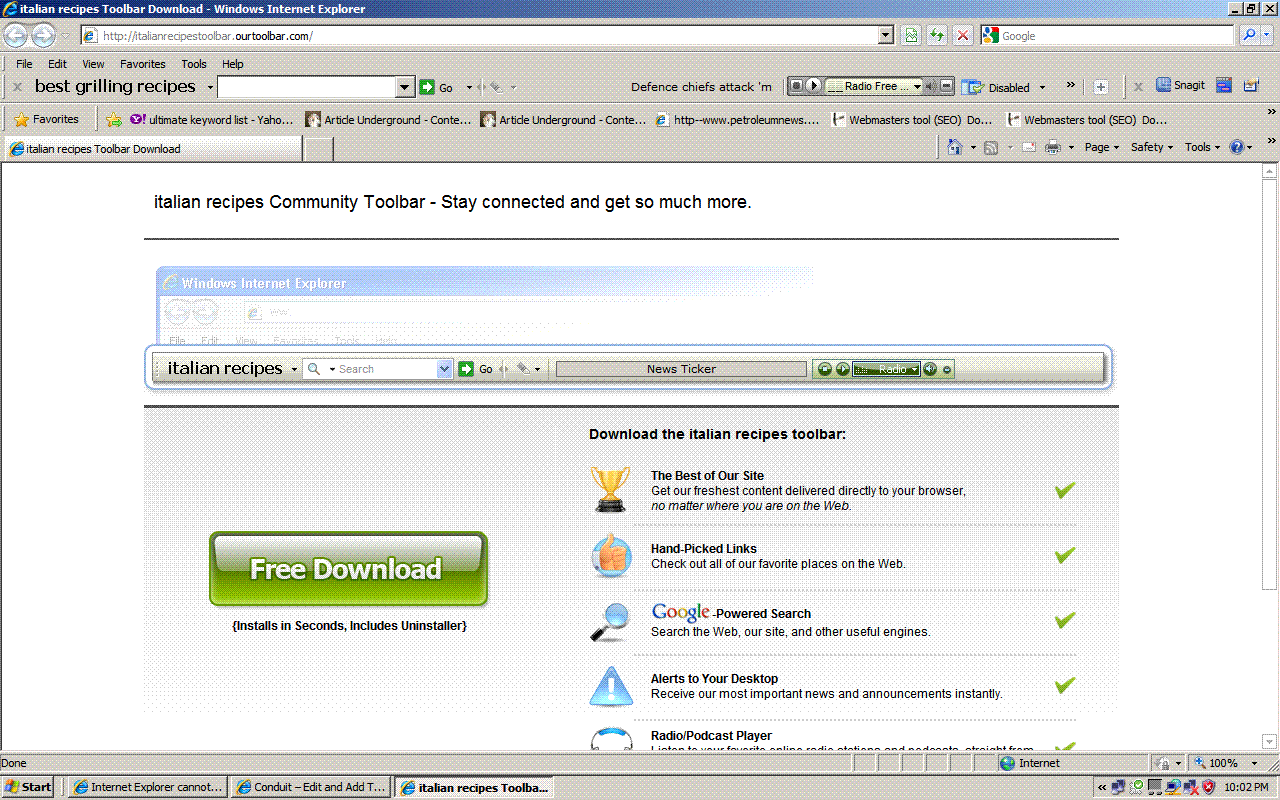Click the browser Forward arrow button
The width and height of the screenshot is (1280, 800).
(x=43, y=36)
